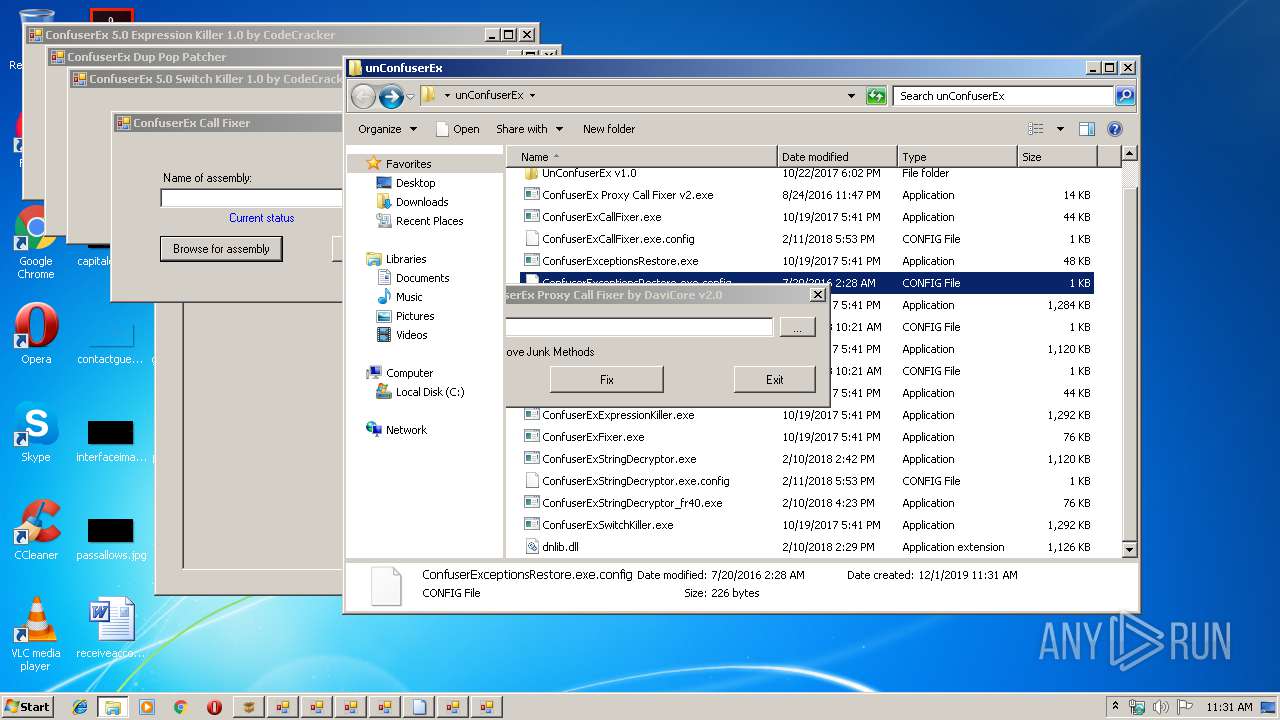
Task: Select Computer in navigation pane
Action: pos(409,373)
